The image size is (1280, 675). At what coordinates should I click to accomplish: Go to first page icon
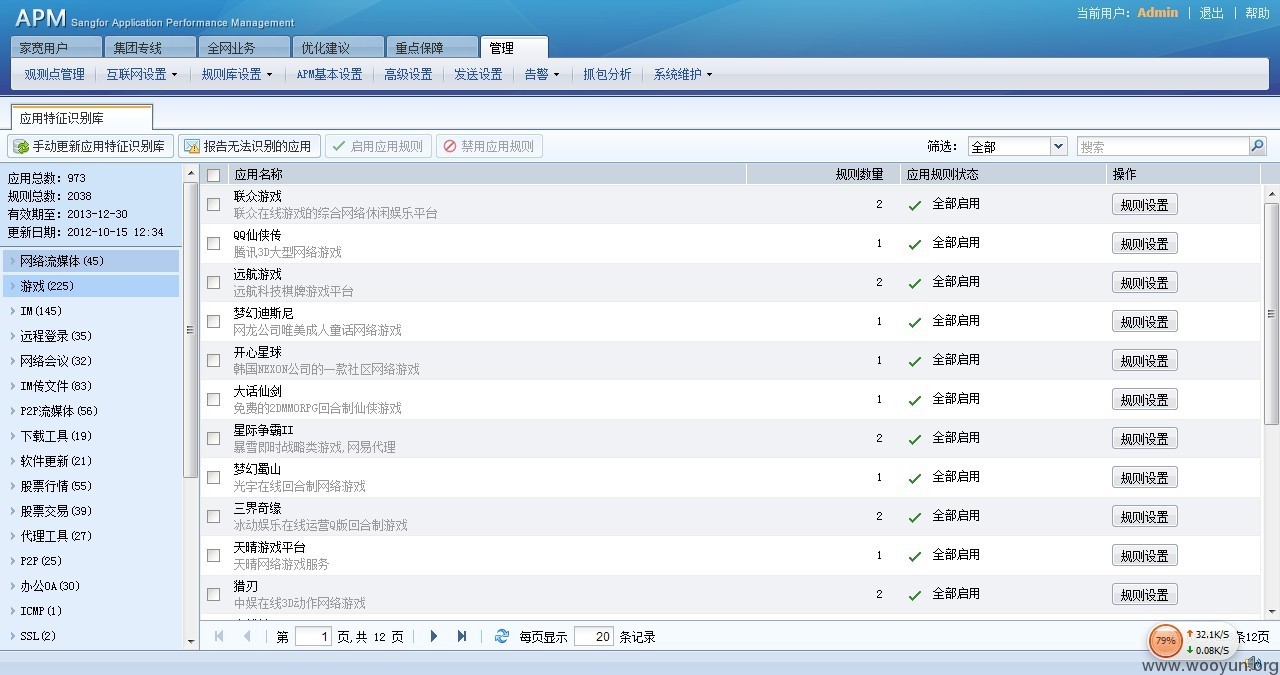(x=219, y=636)
